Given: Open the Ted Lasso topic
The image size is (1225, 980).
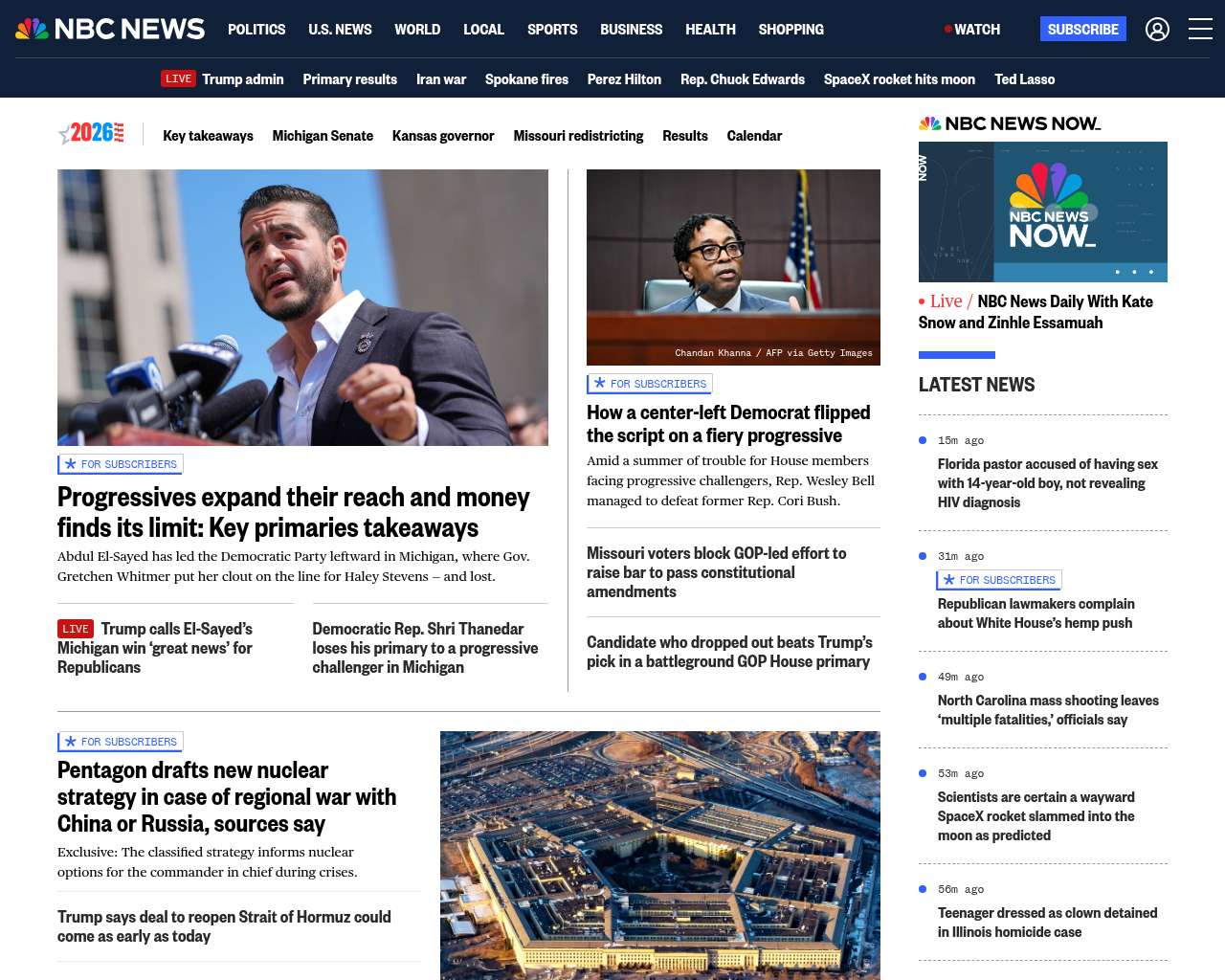Looking at the screenshot, I should [x=1024, y=79].
